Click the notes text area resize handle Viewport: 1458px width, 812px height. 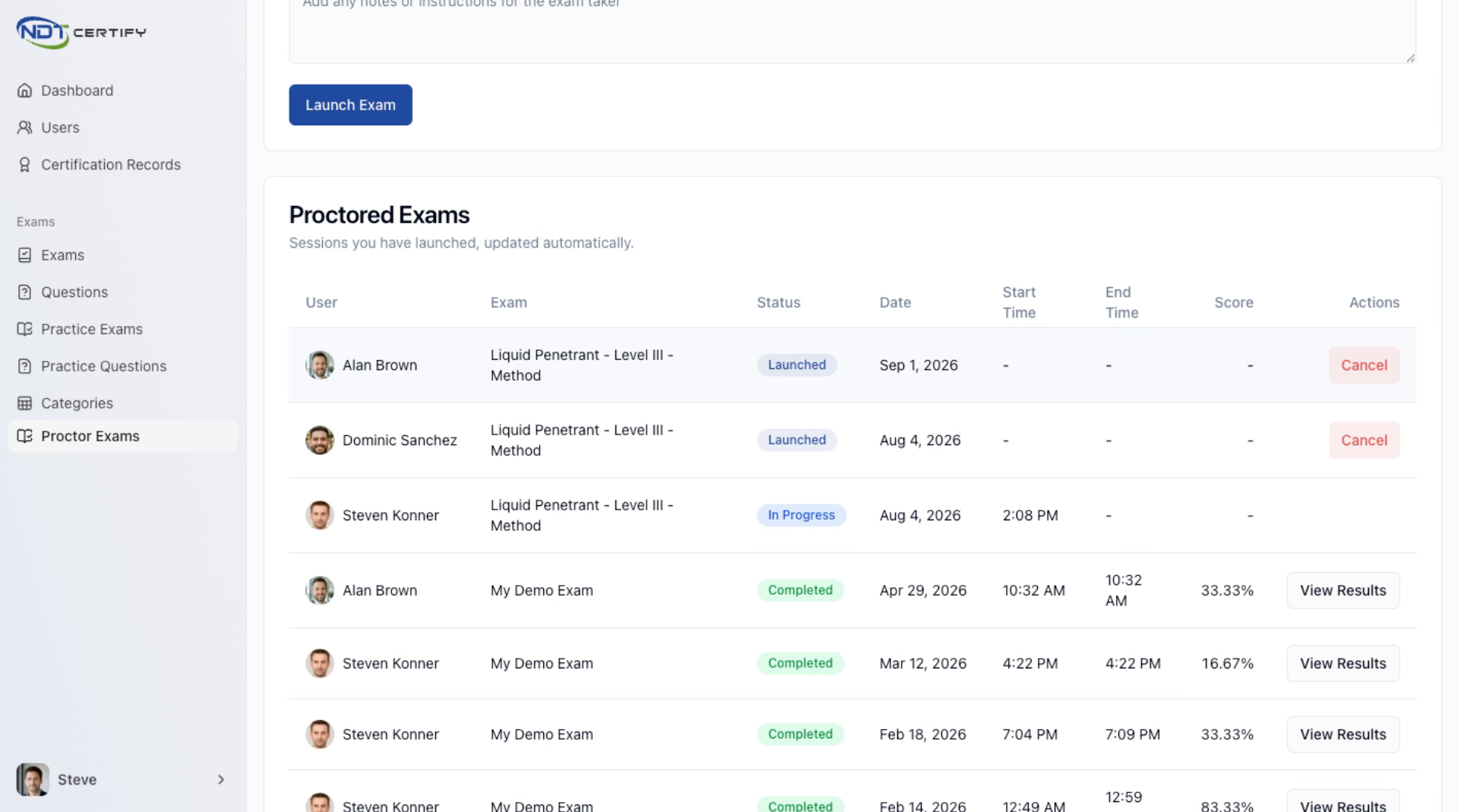1410,58
